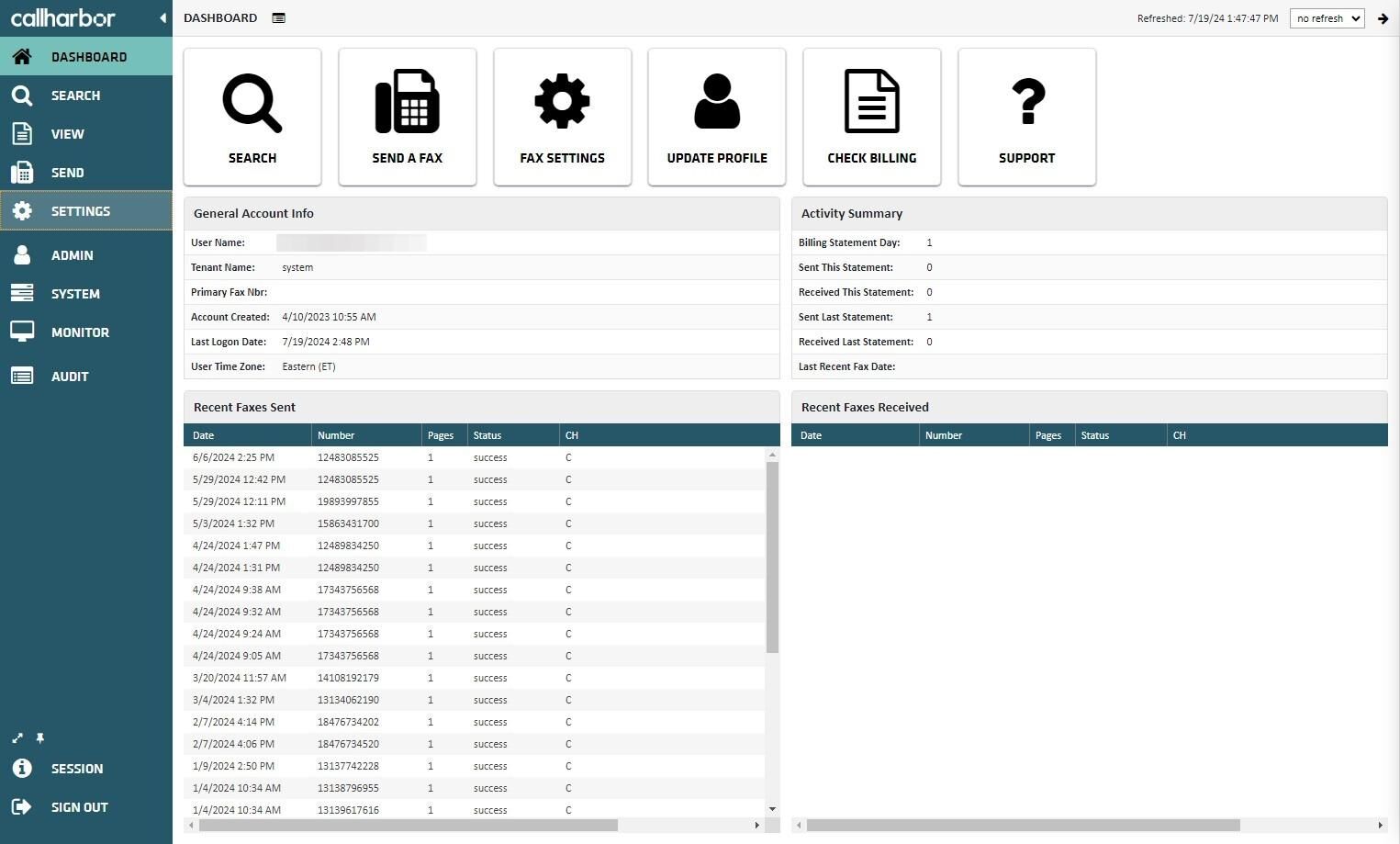
Task: Open the Session info link
Action: pyautogui.click(x=86, y=769)
